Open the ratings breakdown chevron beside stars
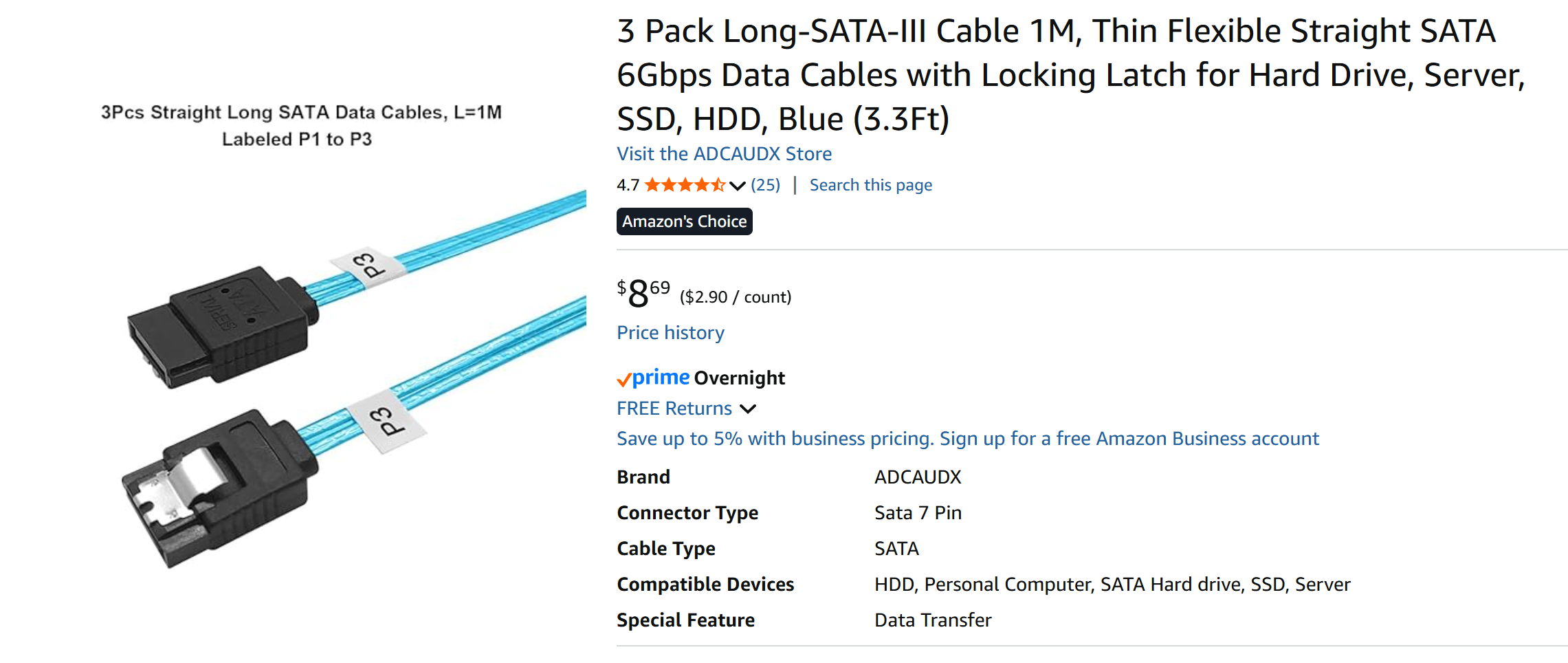1568x663 pixels. pyautogui.click(x=737, y=186)
